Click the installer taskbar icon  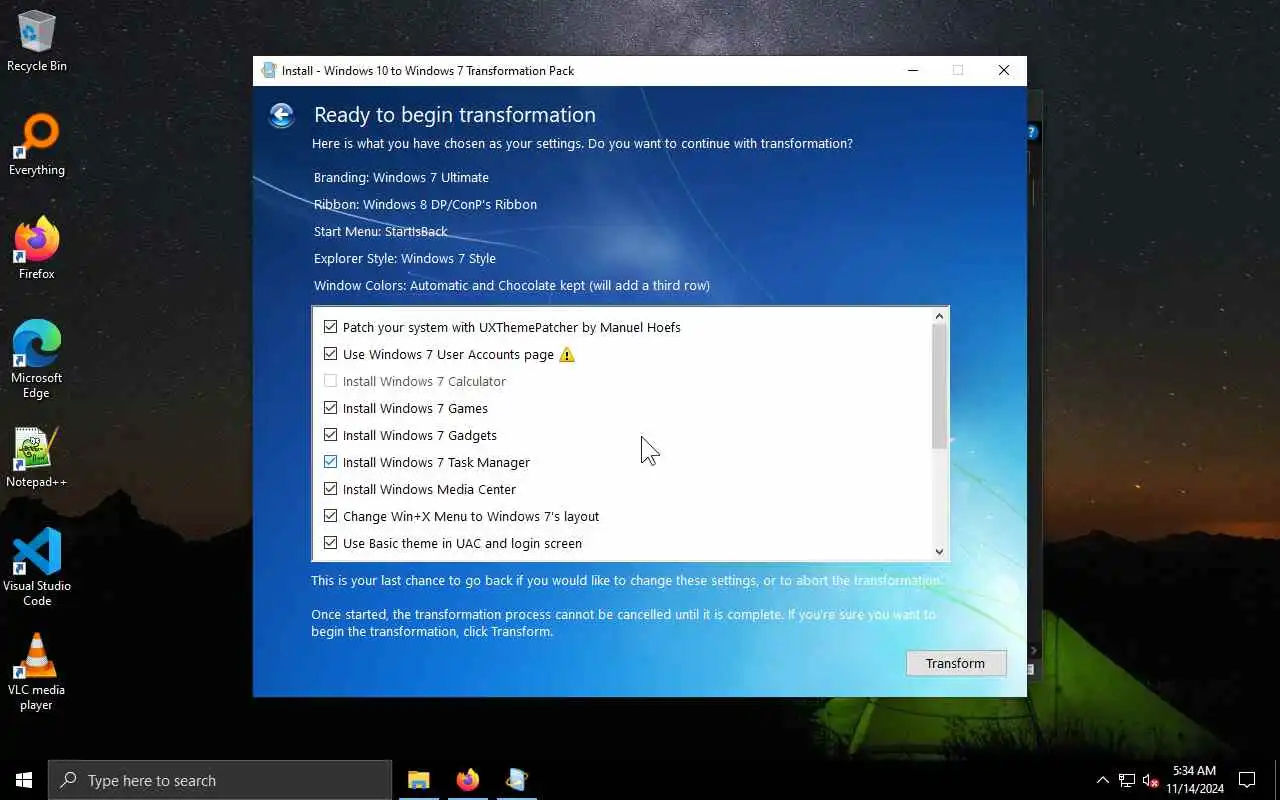click(x=516, y=780)
